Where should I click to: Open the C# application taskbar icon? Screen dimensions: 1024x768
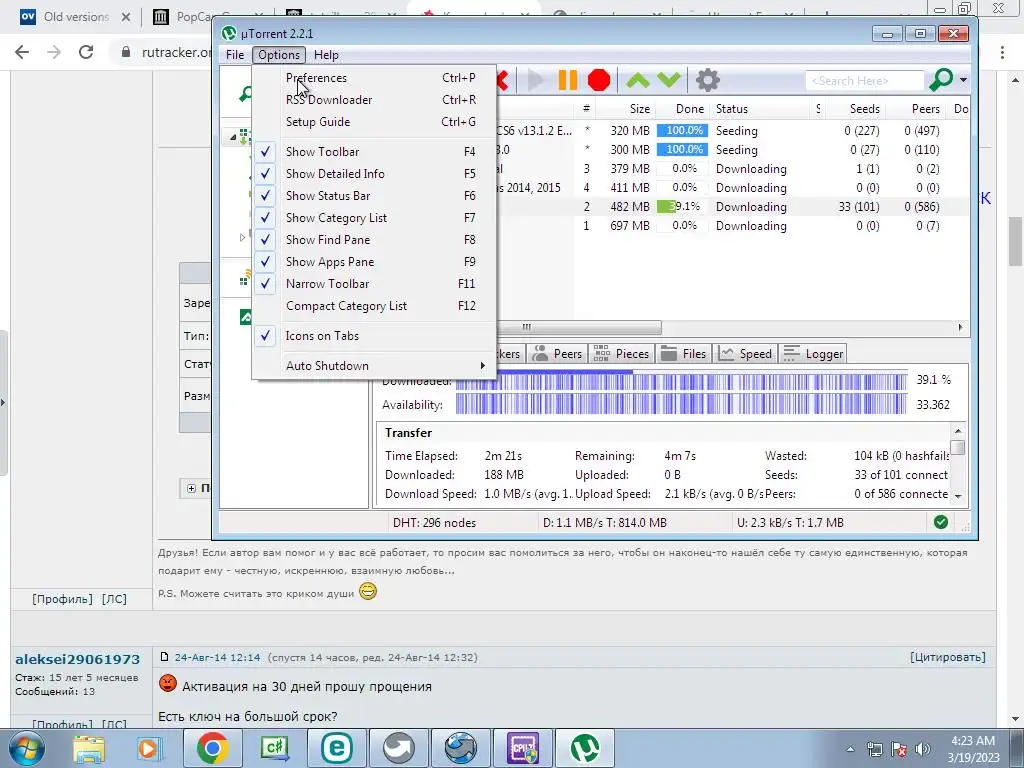click(x=274, y=748)
